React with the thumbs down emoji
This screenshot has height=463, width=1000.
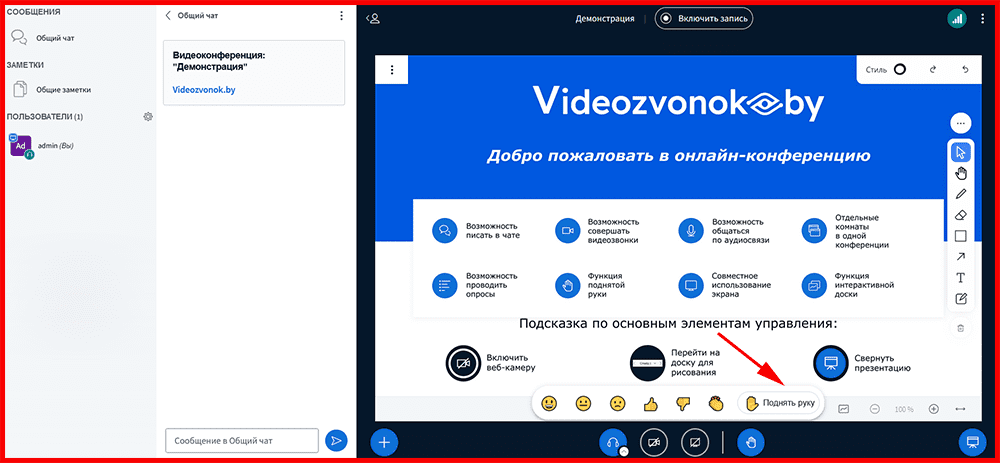tap(683, 403)
